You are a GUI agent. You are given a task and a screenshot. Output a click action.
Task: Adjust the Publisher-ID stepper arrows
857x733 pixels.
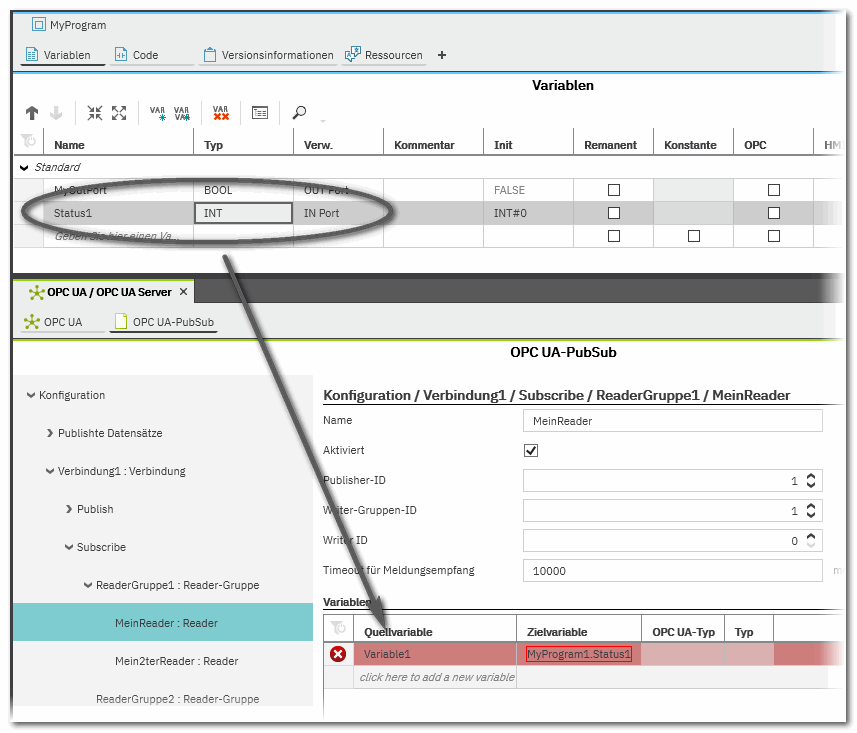812,481
